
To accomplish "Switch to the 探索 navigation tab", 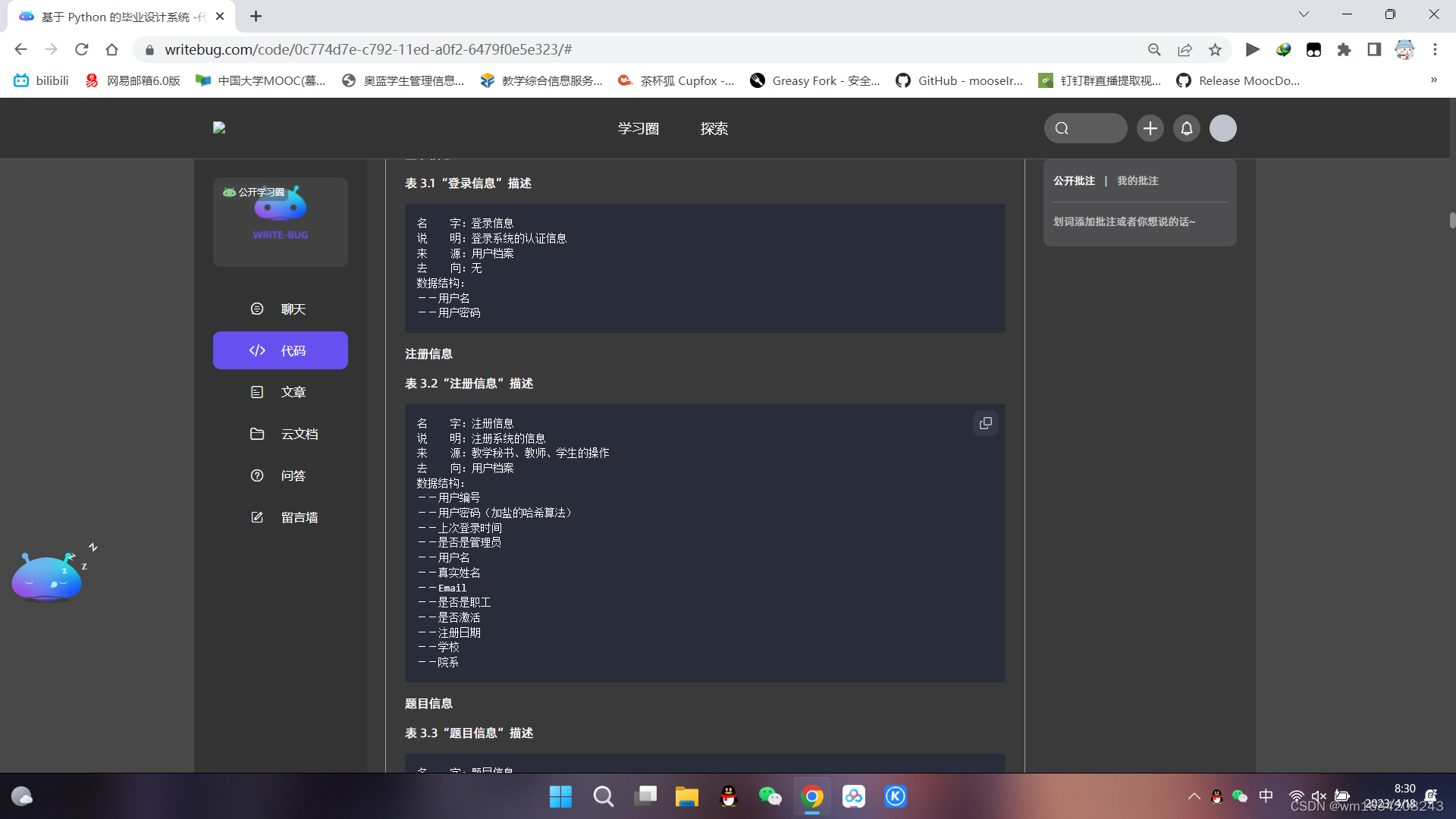I will pyautogui.click(x=714, y=128).
